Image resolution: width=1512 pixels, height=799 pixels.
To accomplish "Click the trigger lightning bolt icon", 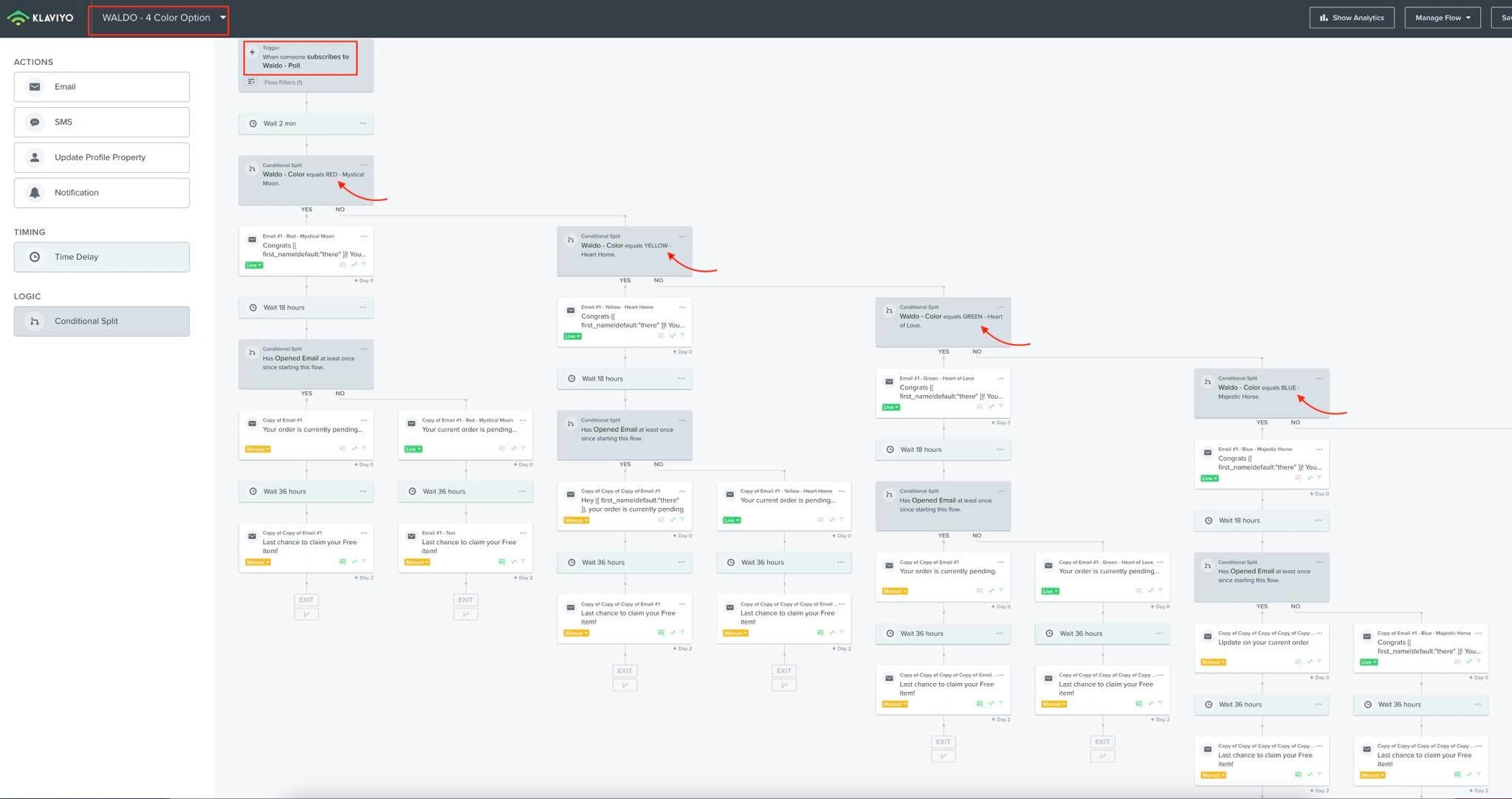I will pos(252,52).
